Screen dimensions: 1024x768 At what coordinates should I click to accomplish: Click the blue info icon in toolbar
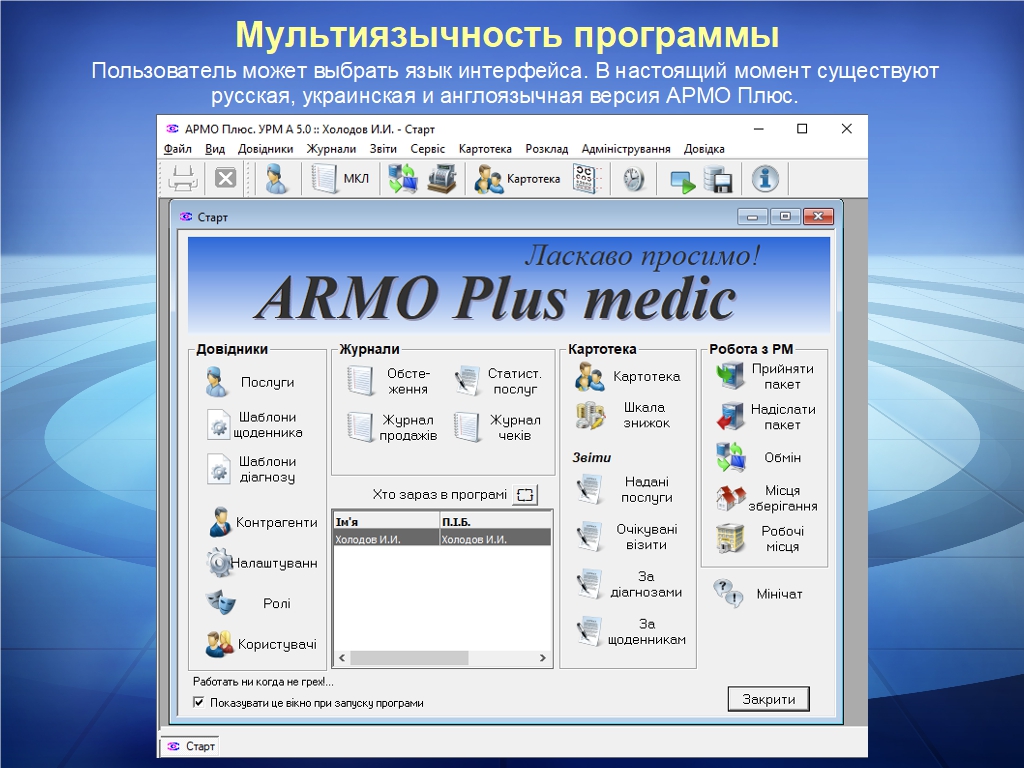pos(765,179)
